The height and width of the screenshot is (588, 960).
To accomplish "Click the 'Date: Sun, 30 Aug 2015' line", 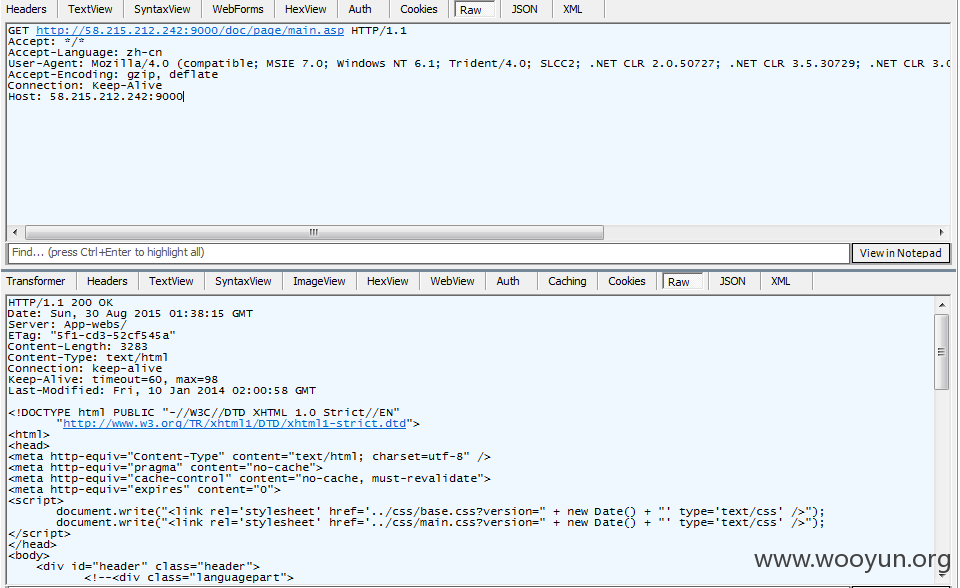I will (x=130, y=314).
